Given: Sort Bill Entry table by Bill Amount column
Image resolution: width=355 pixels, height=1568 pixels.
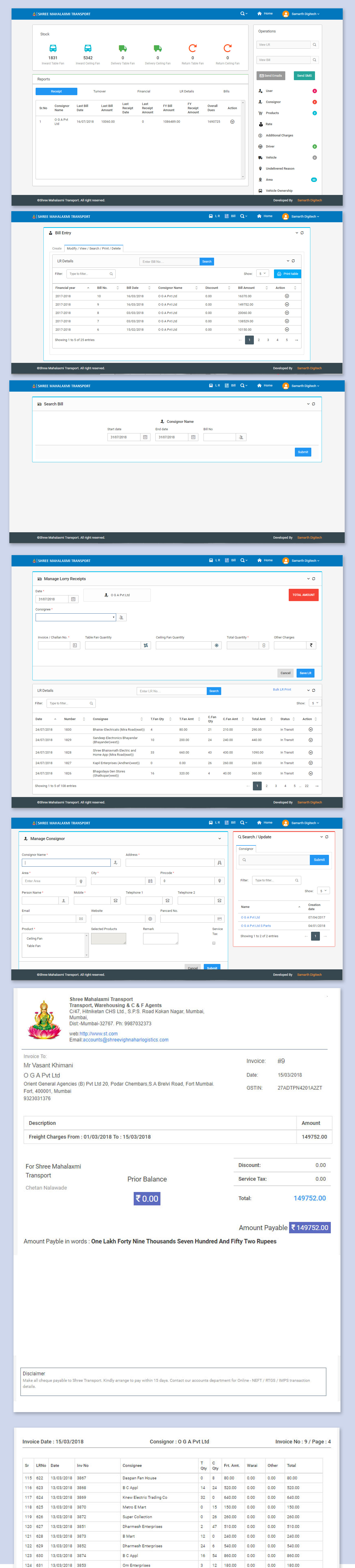Looking at the screenshot, I should pyautogui.click(x=252, y=288).
